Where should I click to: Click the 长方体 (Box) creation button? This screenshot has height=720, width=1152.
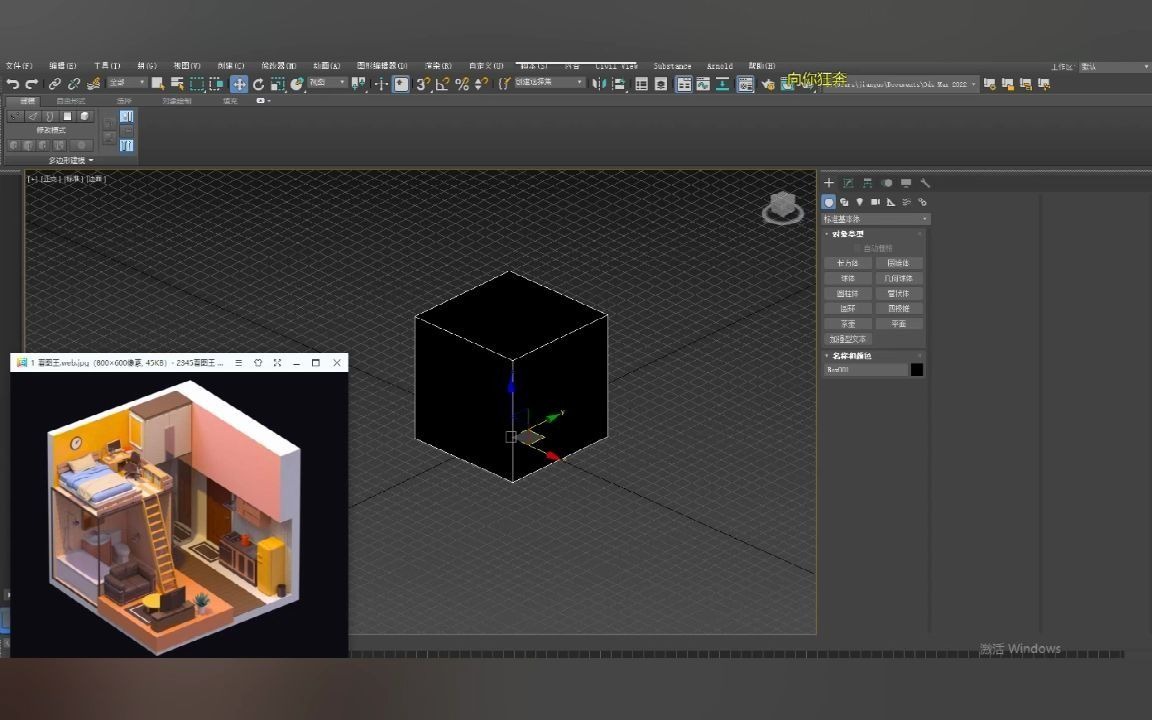pos(848,262)
